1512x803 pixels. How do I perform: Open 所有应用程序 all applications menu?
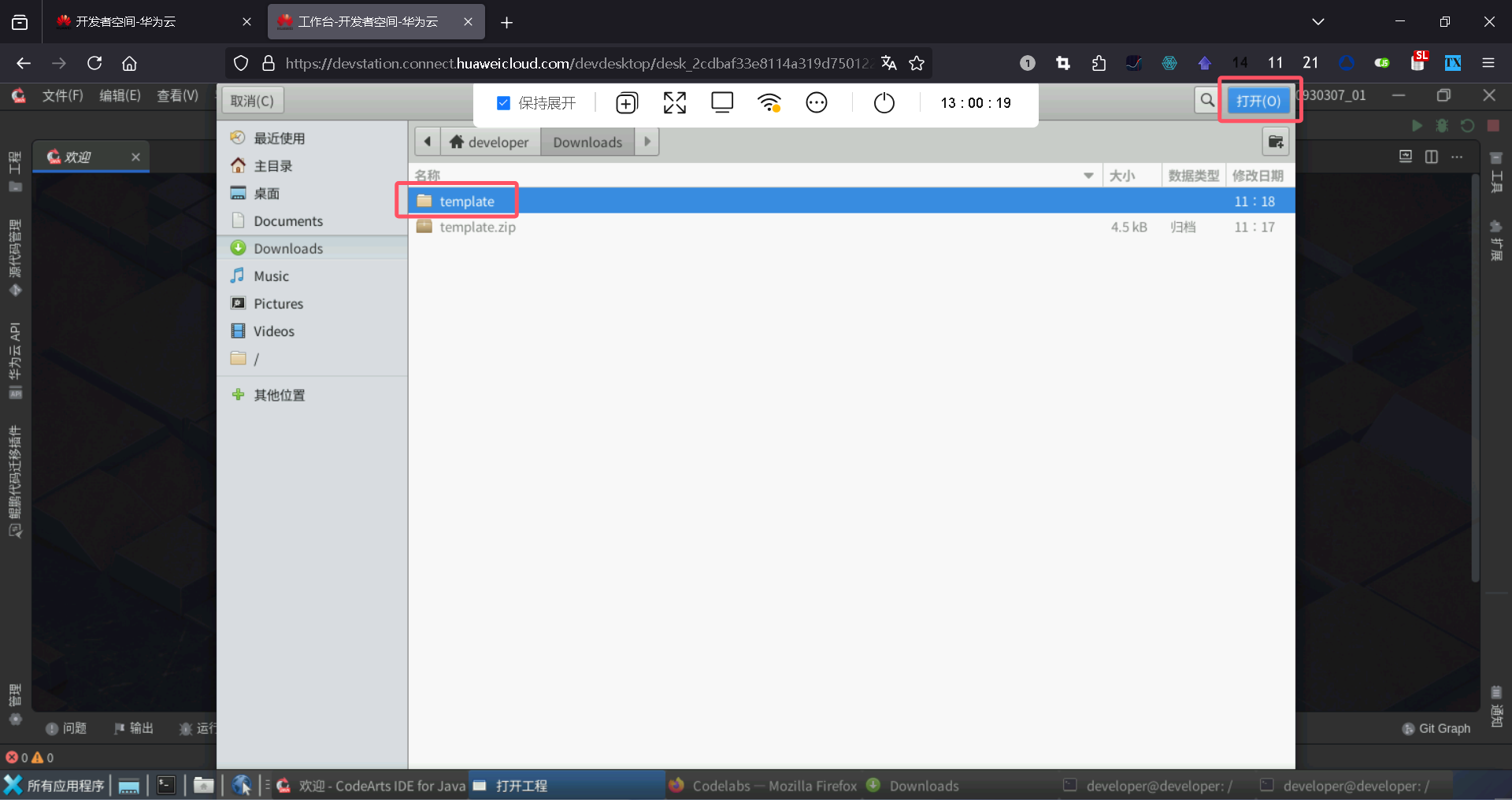pos(54,786)
